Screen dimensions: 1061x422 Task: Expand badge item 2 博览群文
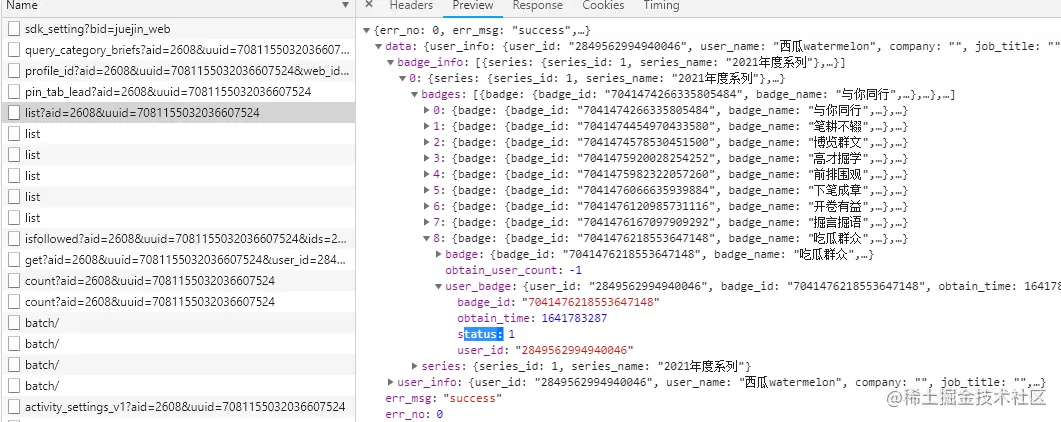[426, 143]
